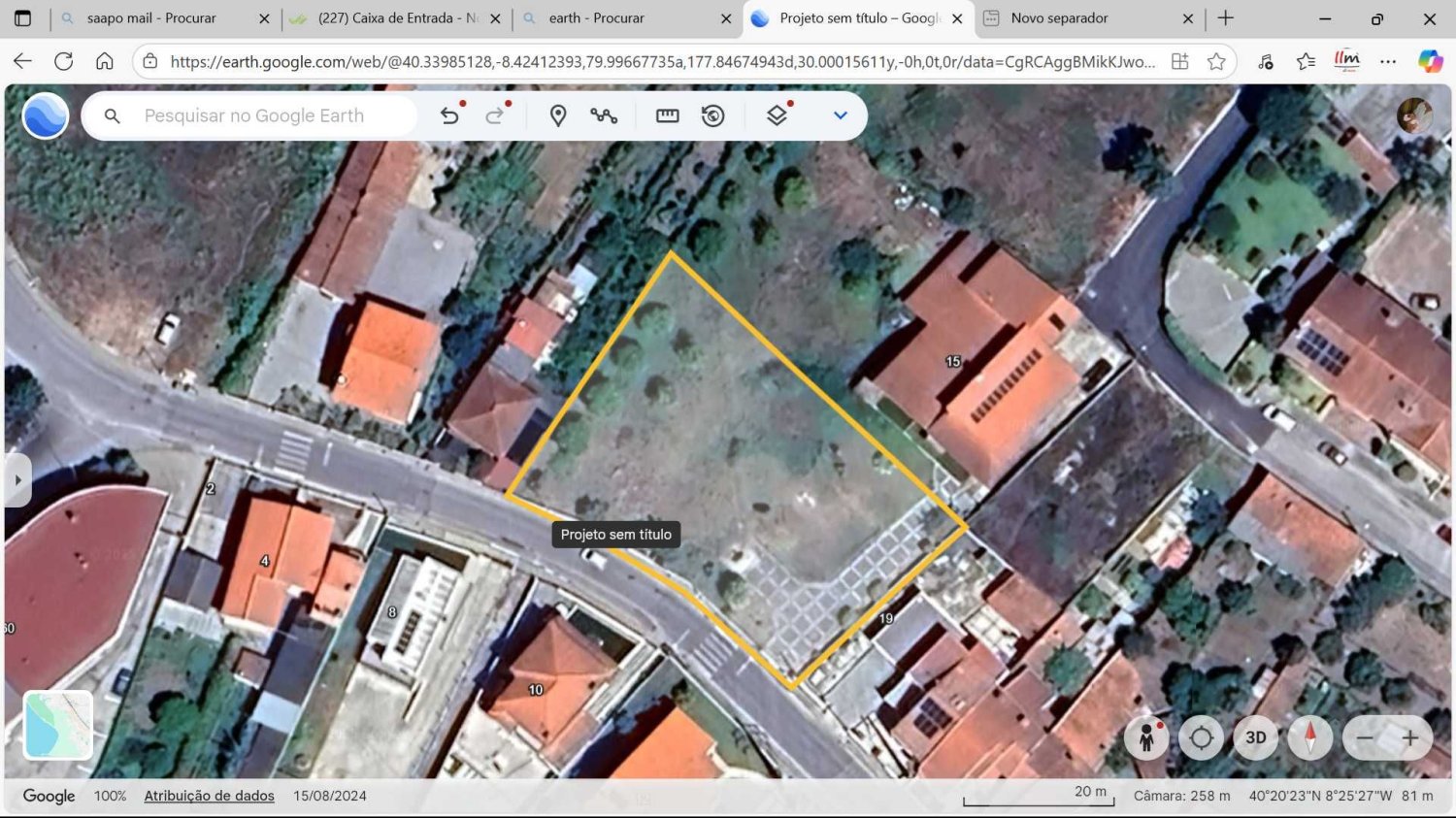Toggle bookmark star for this page

point(1217,60)
